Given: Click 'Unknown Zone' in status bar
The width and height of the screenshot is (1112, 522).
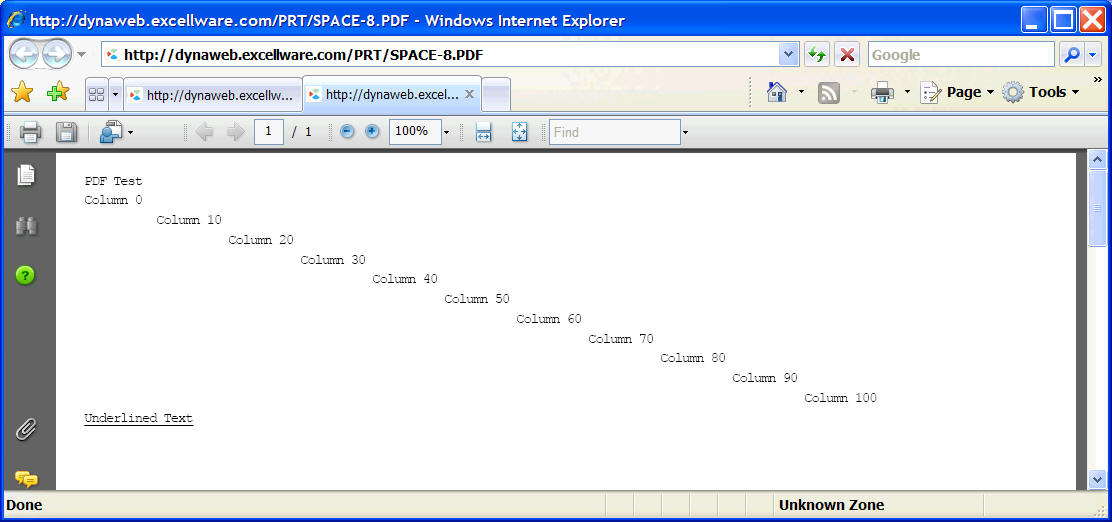Looking at the screenshot, I should (831, 505).
